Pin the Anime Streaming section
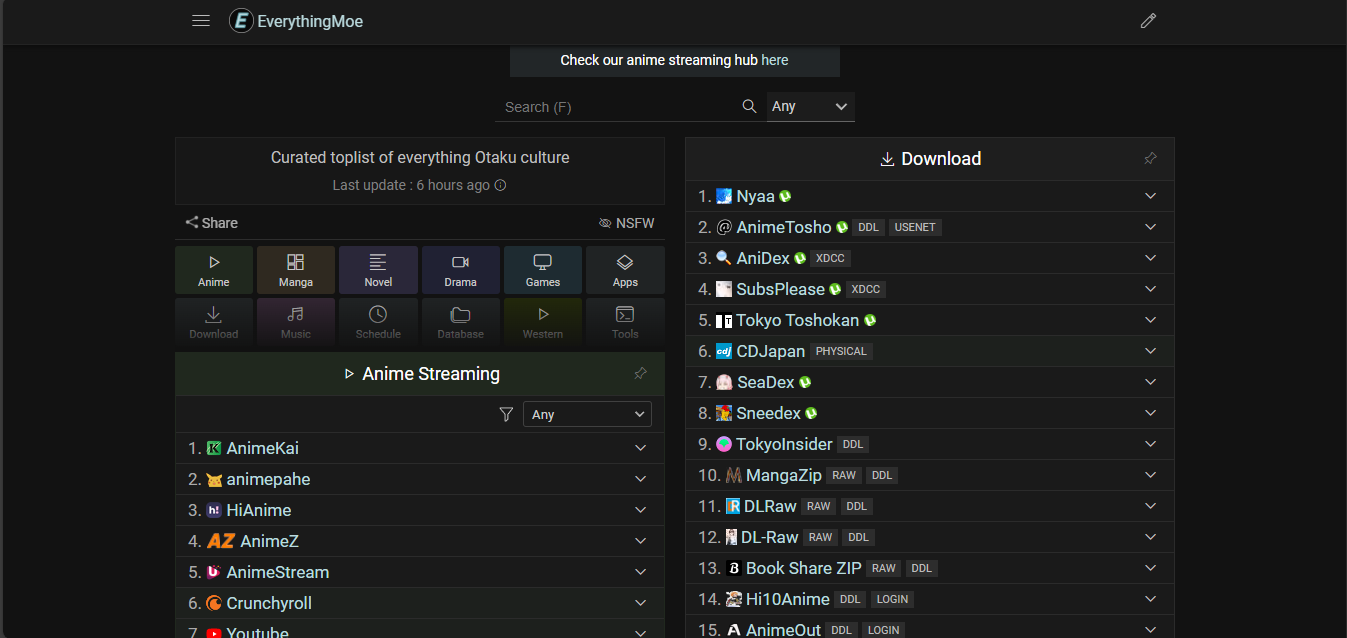This screenshot has height=638, width=1347. 640,373
